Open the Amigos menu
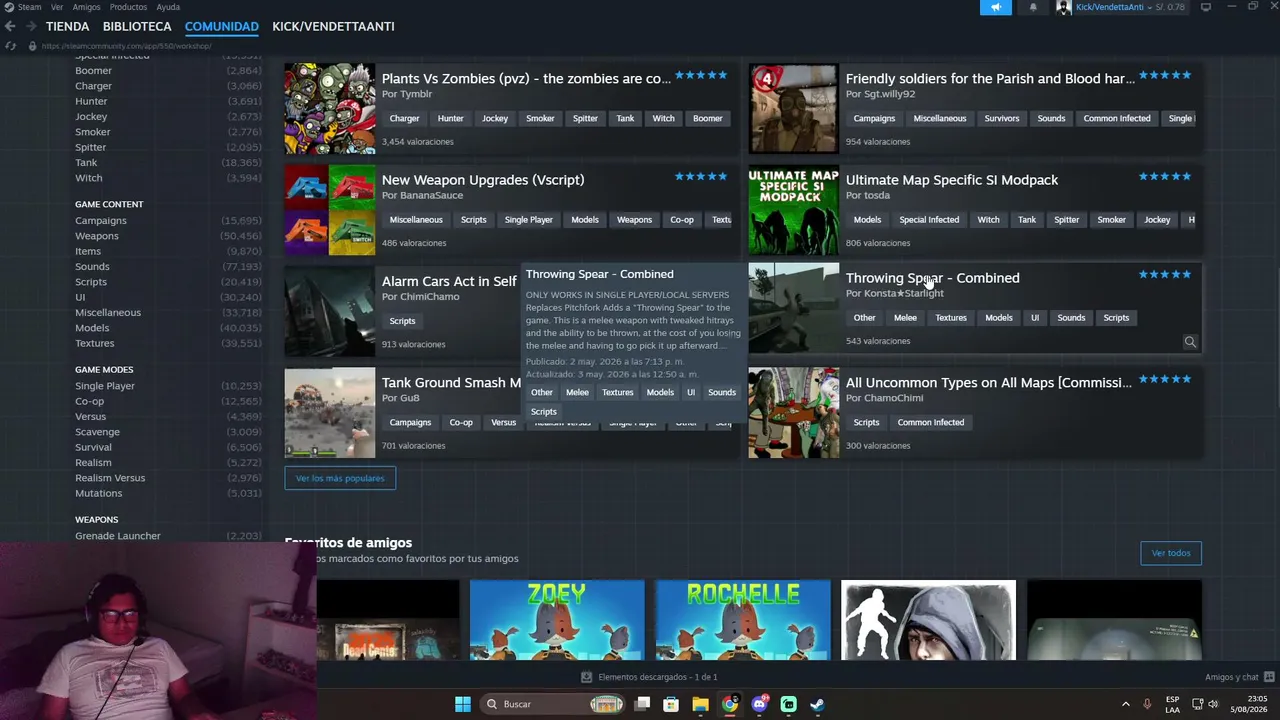This screenshot has height=720, width=1280. 86,7
